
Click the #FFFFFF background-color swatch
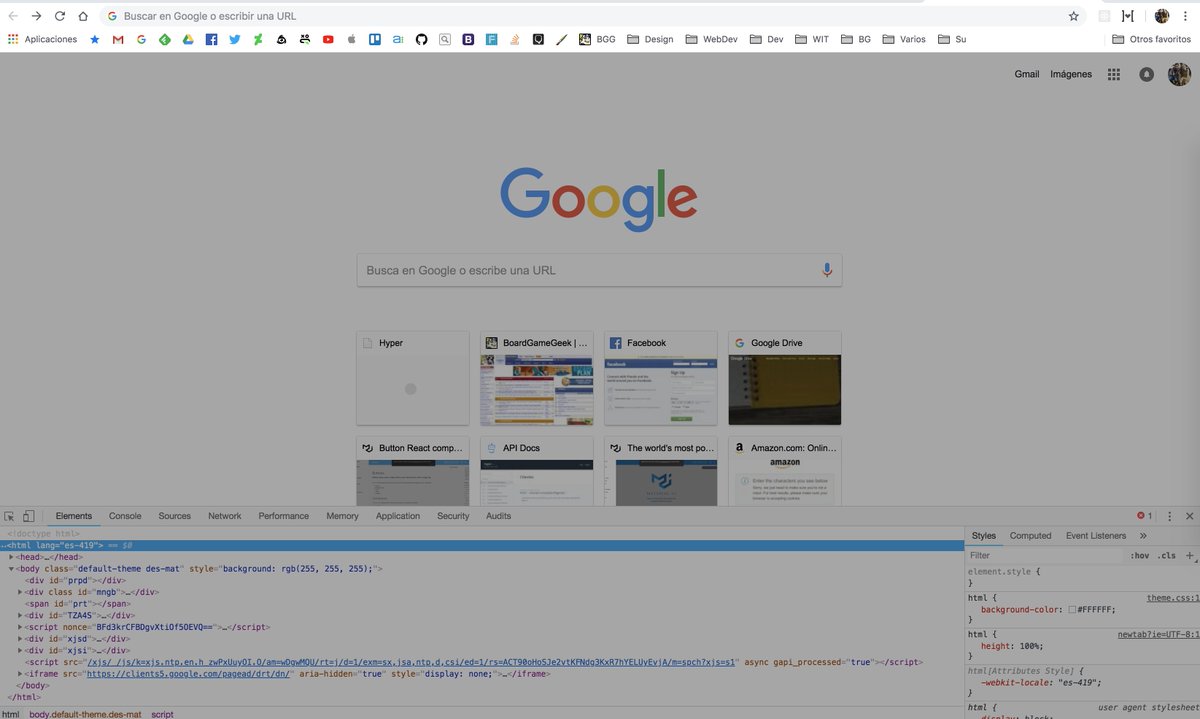(x=1072, y=610)
